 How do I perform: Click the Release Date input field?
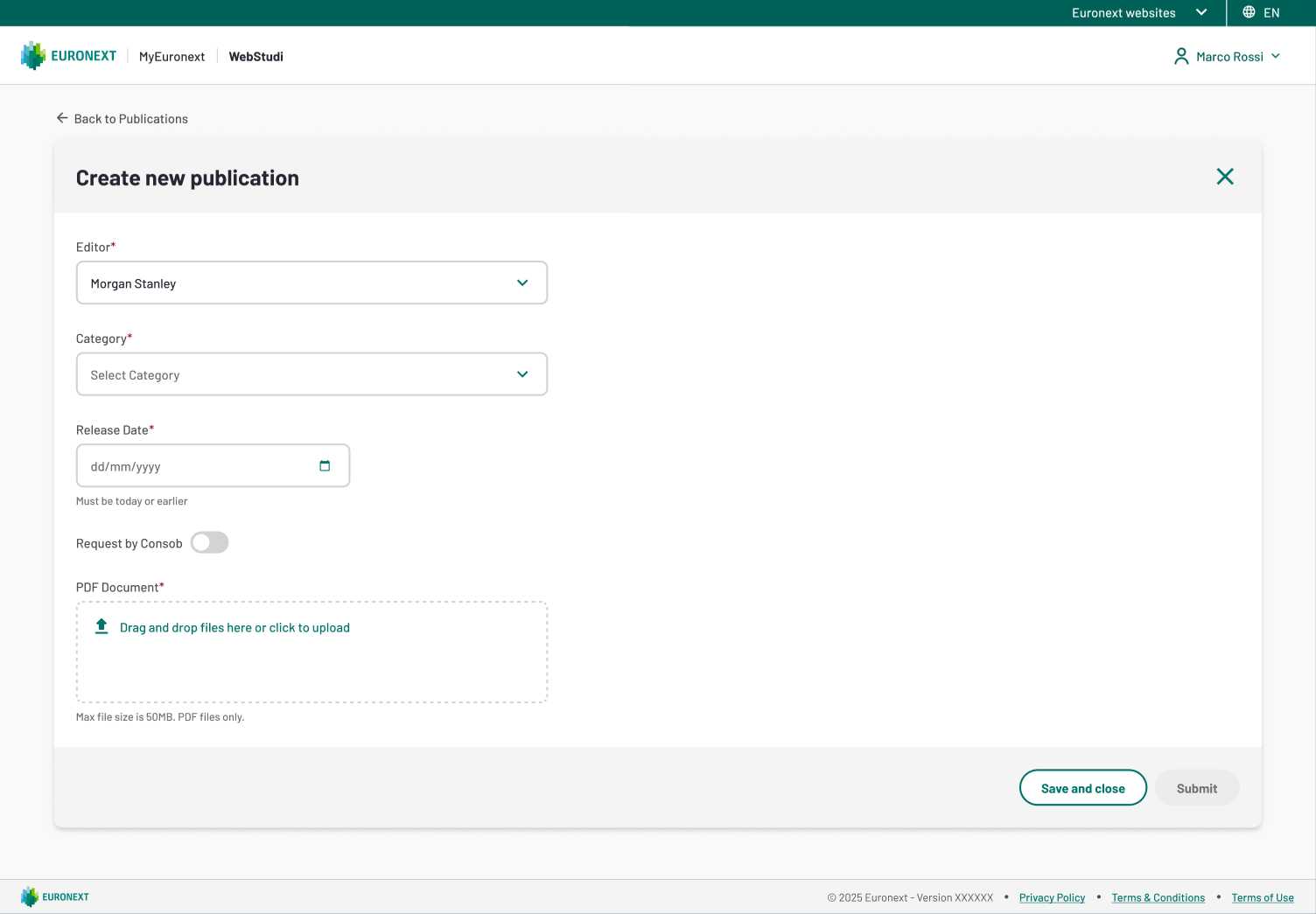pyautogui.click(x=213, y=465)
